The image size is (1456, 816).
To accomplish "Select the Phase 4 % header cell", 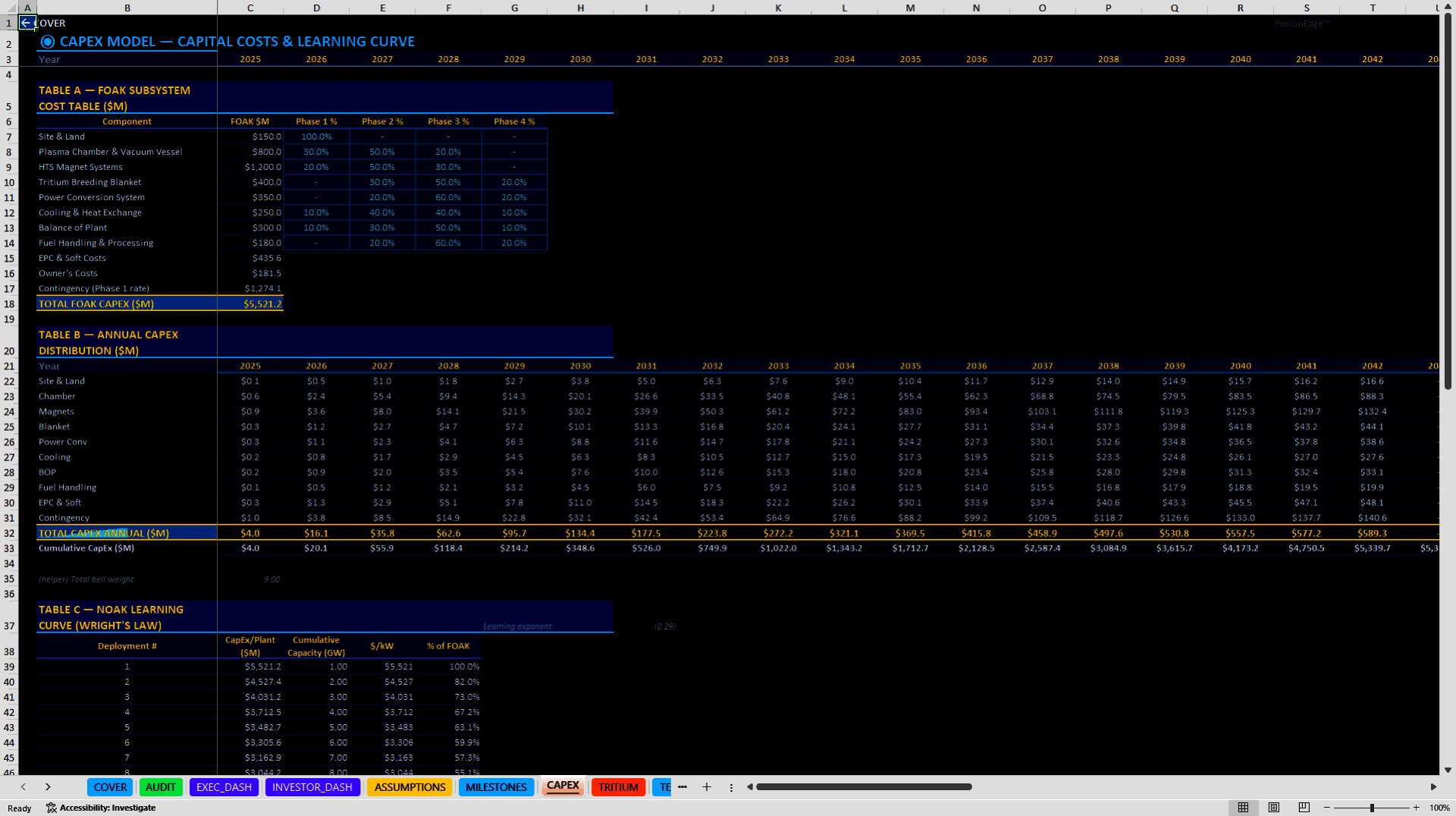I will (514, 121).
